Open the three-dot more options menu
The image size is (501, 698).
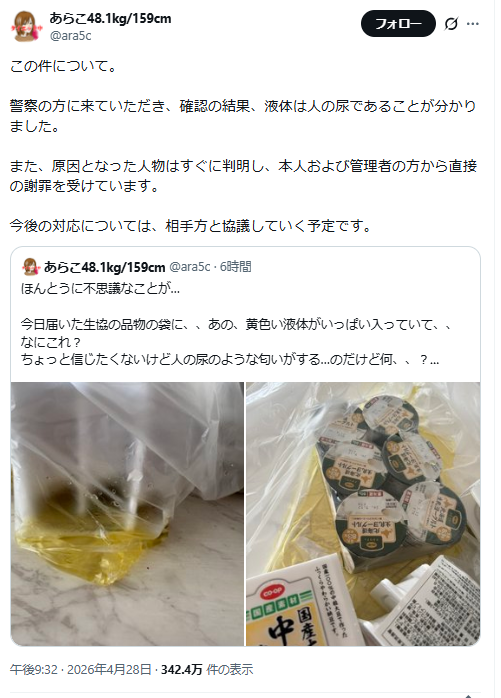(x=472, y=24)
